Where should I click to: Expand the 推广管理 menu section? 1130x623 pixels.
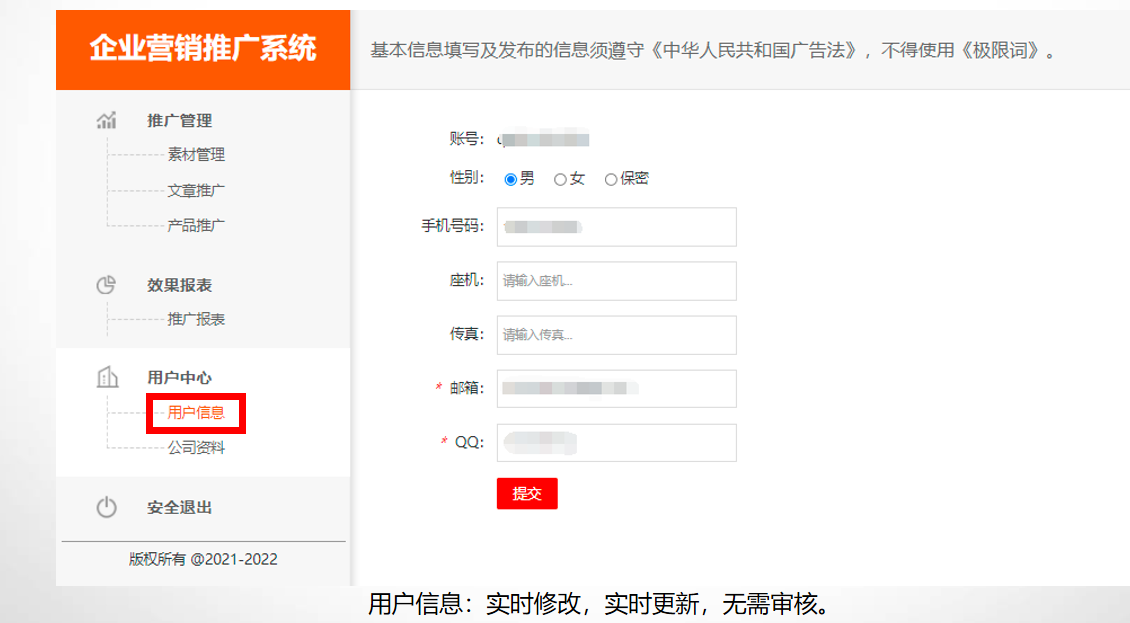(180, 120)
